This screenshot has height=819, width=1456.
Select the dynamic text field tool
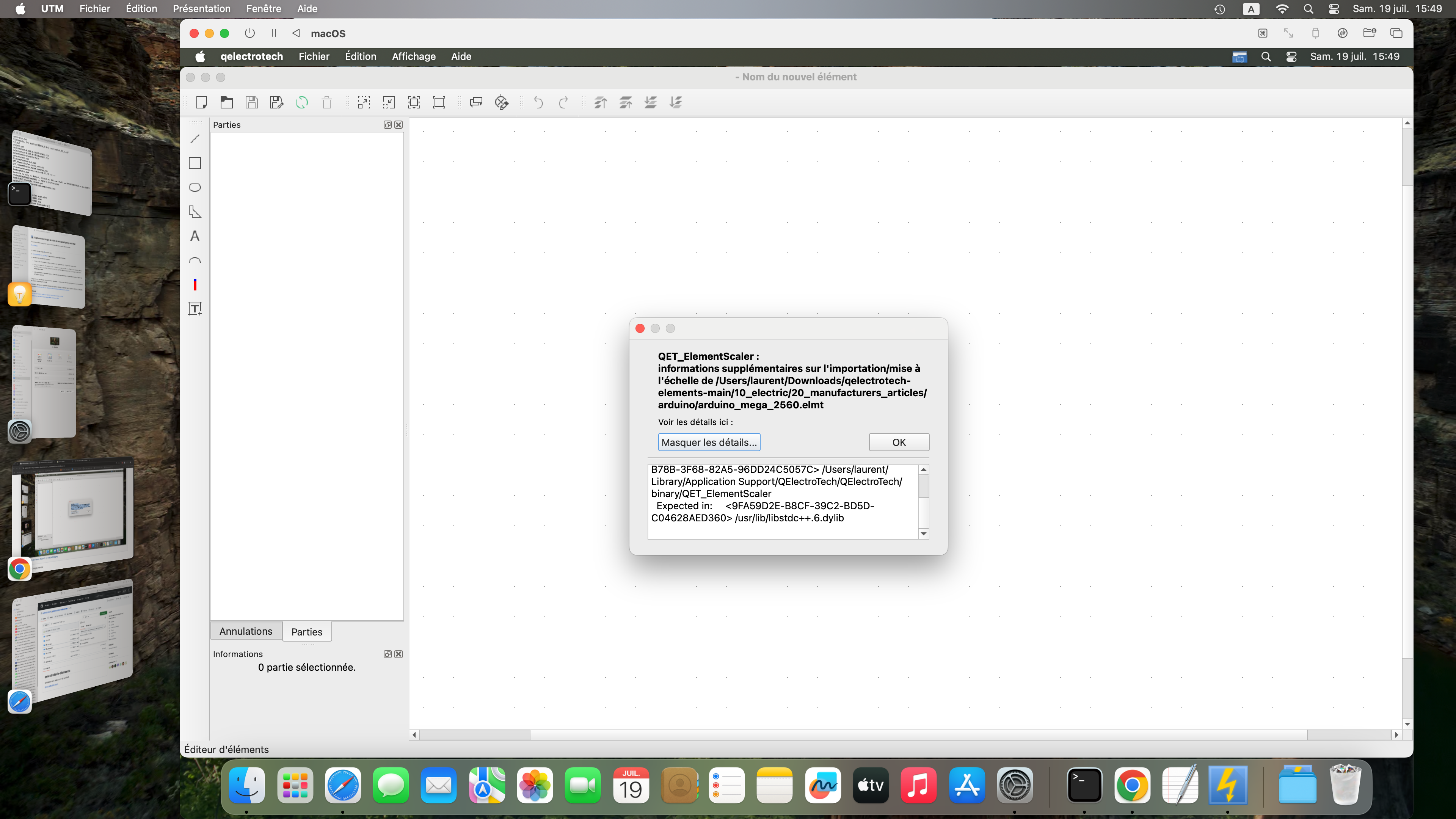tap(195, 309)
